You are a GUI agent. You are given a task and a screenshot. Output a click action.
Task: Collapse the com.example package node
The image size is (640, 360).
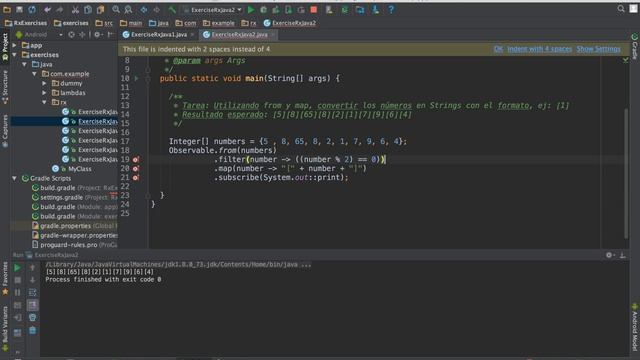[x=35, y=74]
